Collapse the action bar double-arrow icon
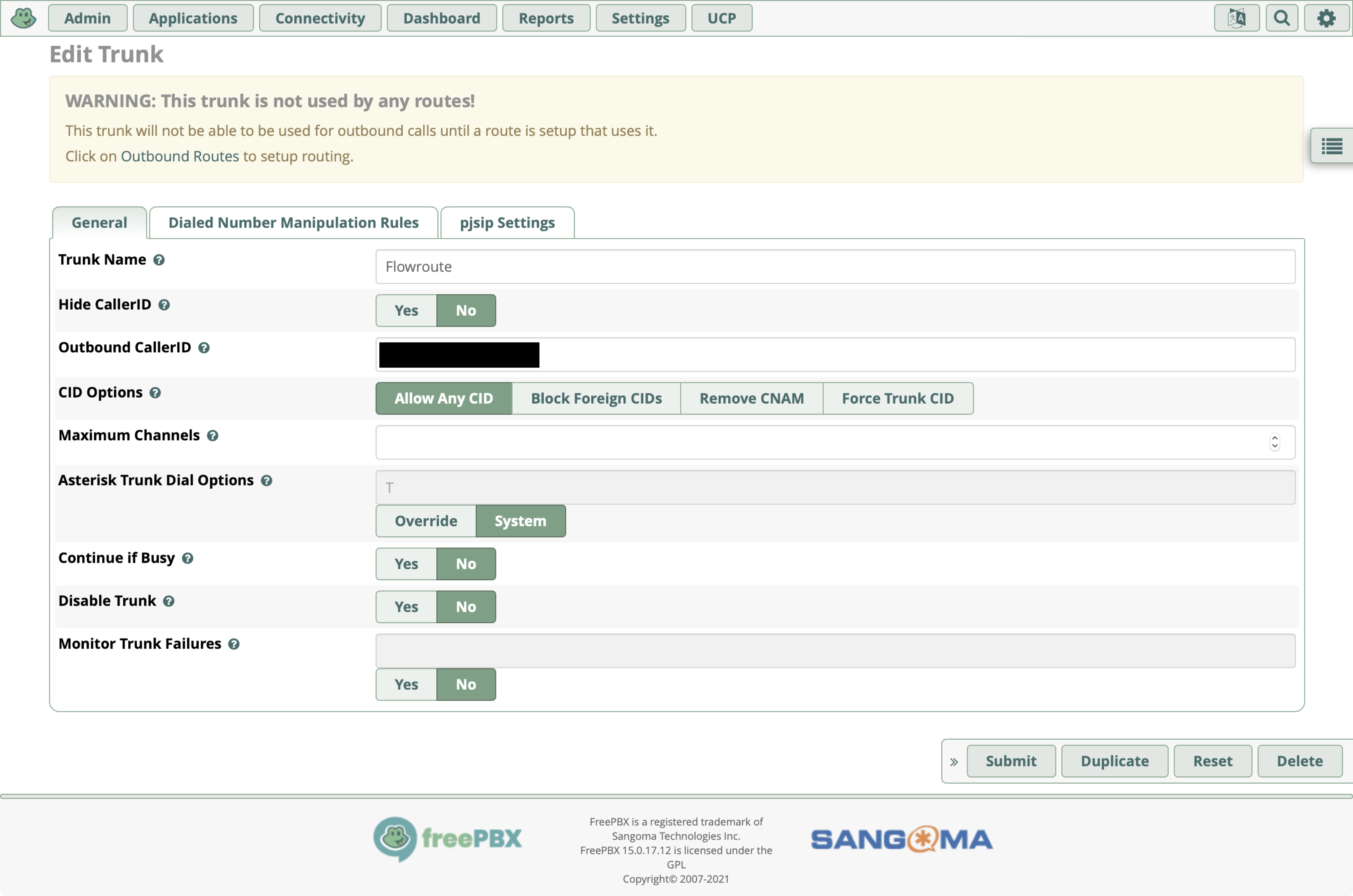This screenshot has width=1353, height=896. tap(953, 762)
